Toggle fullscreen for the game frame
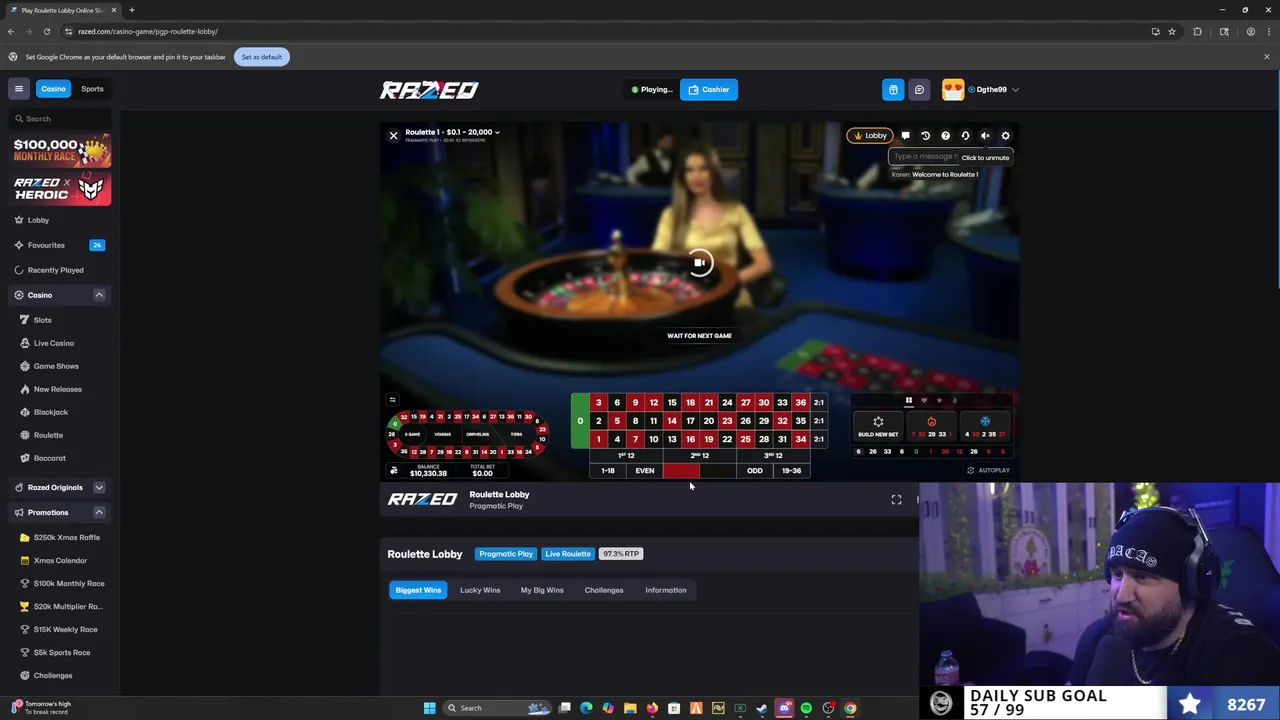 pyautogui.click(x=896, y=500)
